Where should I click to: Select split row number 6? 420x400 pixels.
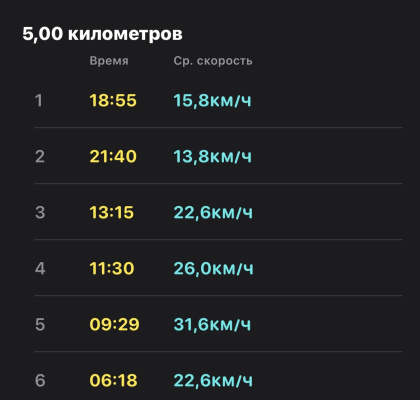click(218, 376)
